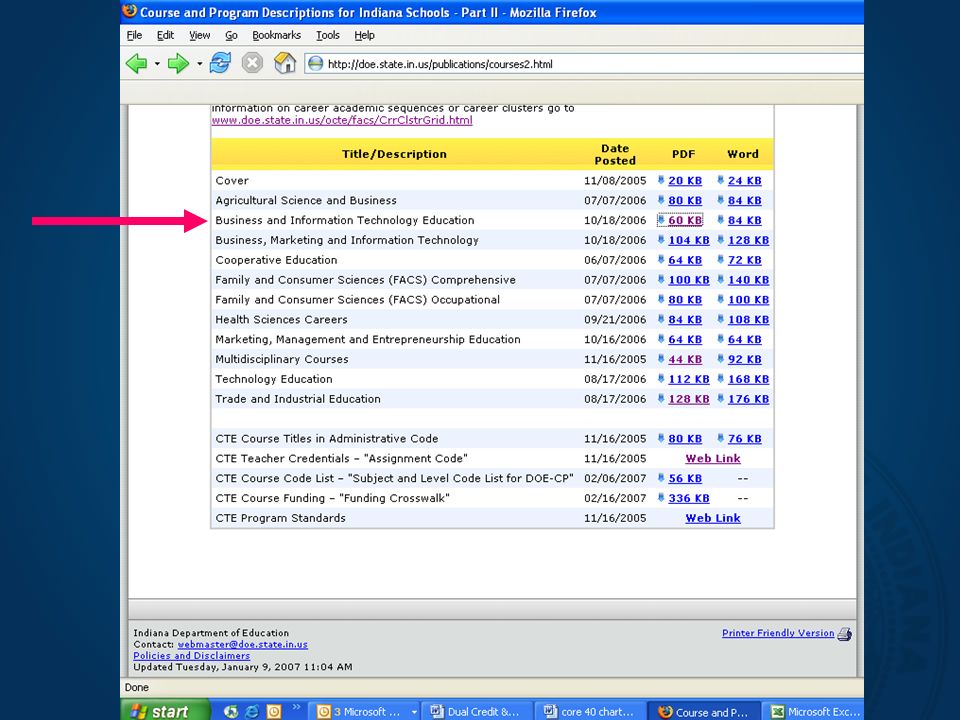
Task: Expand the quick launch chevron on taskbar
Action: coord(296,707)
